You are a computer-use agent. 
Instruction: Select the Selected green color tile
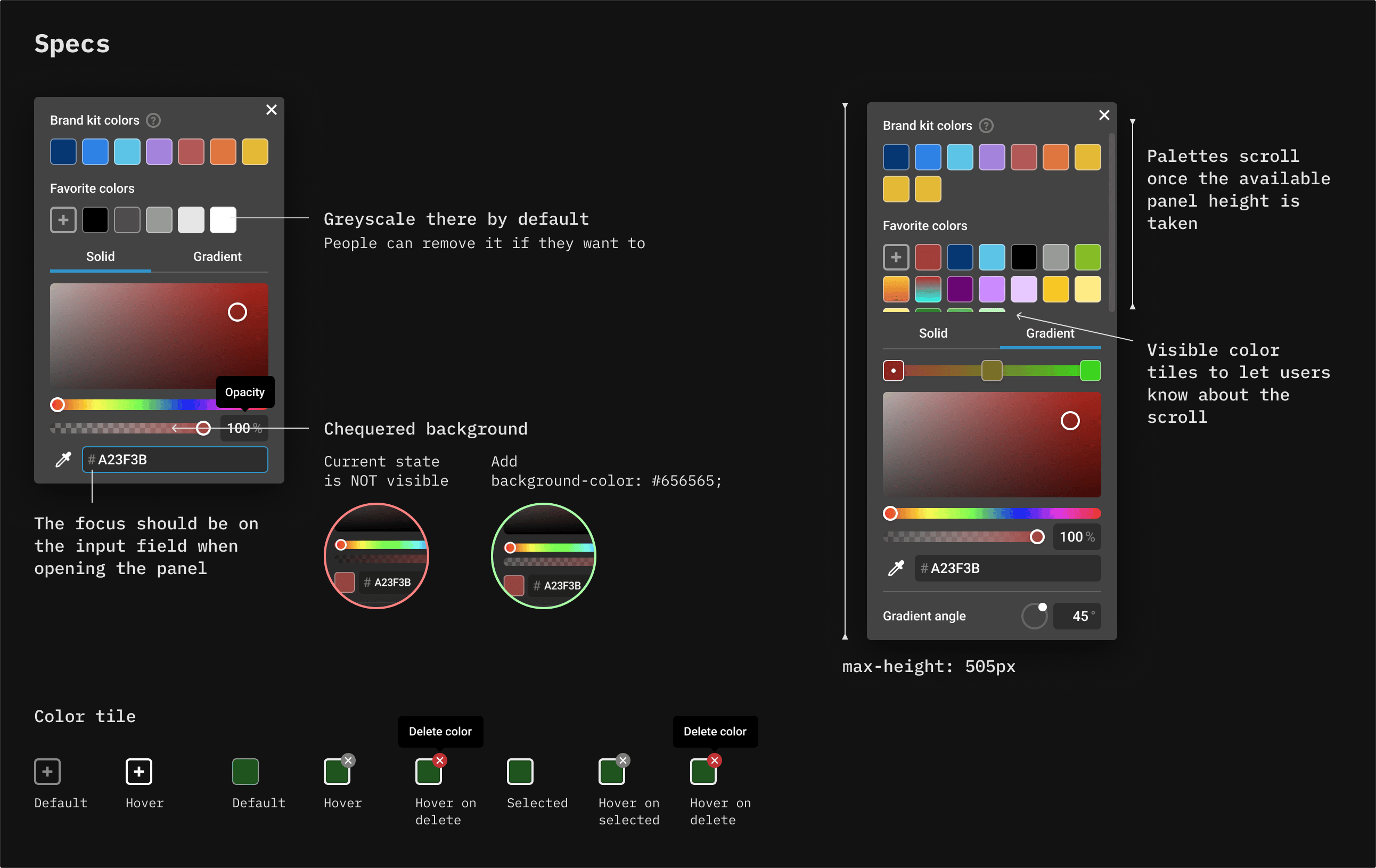pos(520,772)
